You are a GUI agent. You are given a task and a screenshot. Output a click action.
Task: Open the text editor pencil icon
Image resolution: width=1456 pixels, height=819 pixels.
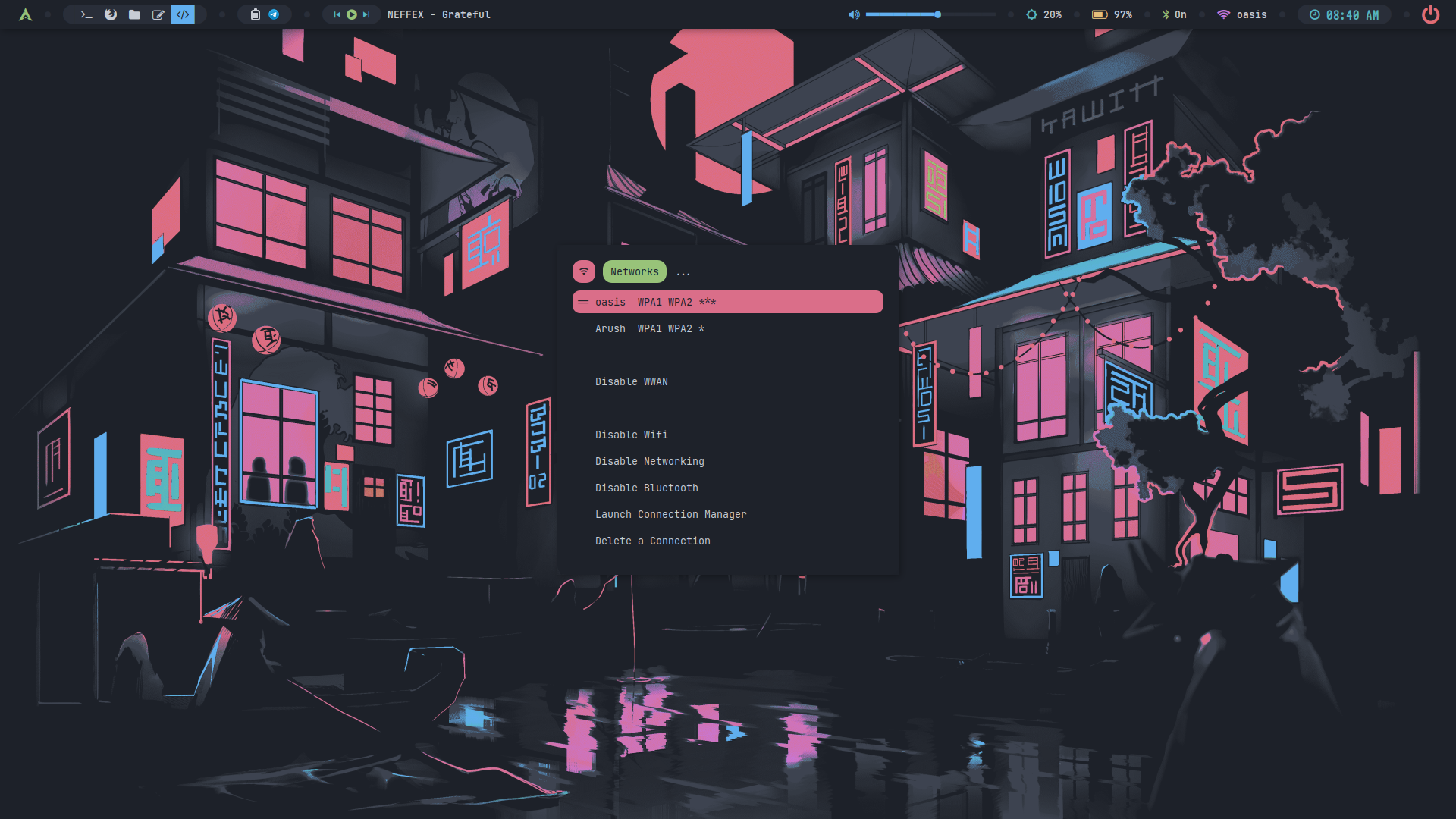click(158, 14)
